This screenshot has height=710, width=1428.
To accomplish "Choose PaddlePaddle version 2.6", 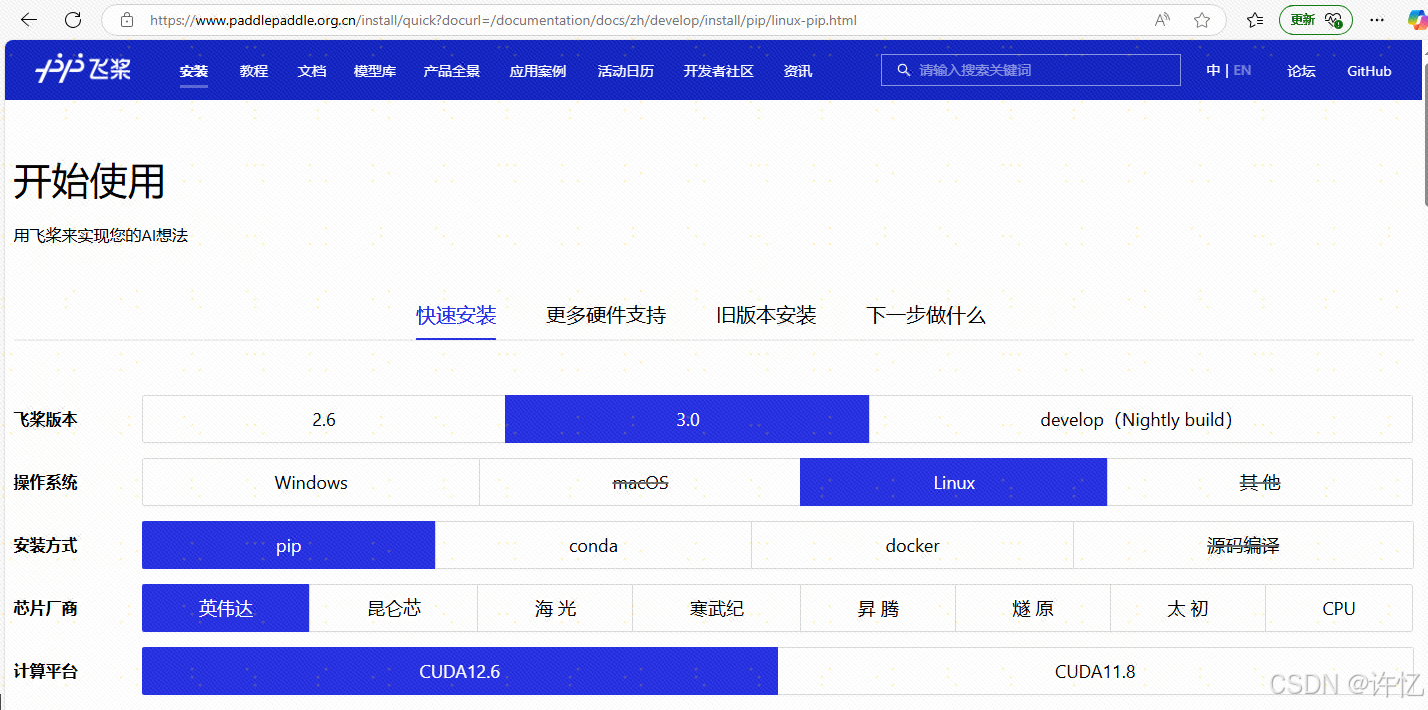I will click(x=324, y=419).
